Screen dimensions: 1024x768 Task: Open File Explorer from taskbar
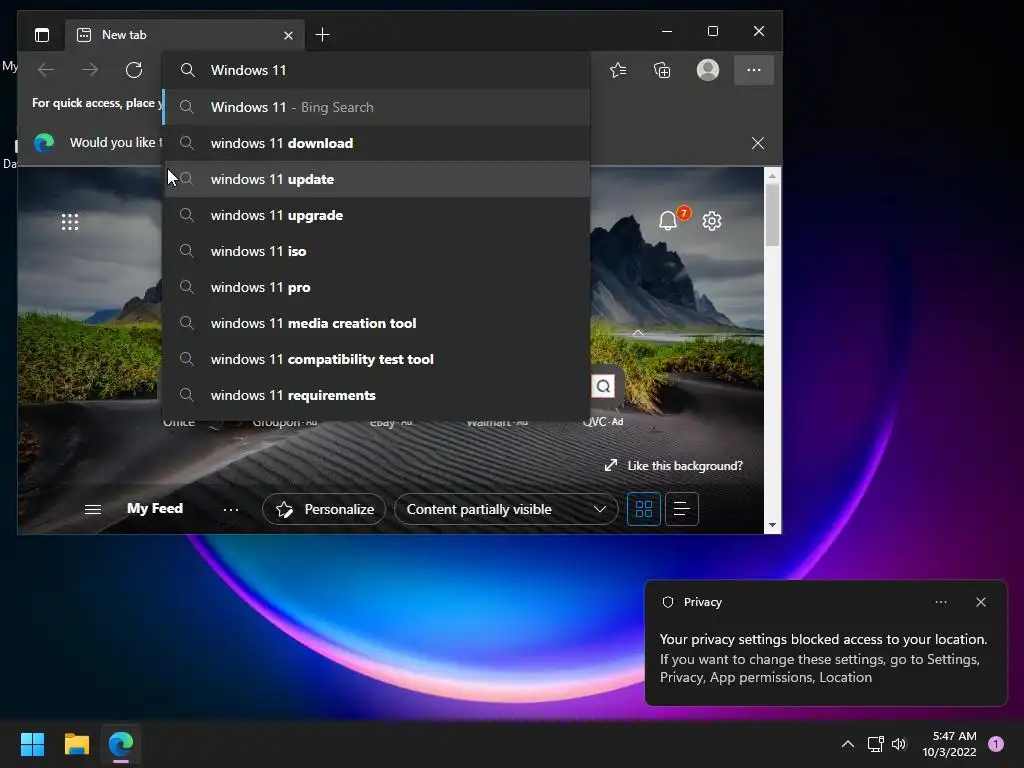tap(76, 744)
